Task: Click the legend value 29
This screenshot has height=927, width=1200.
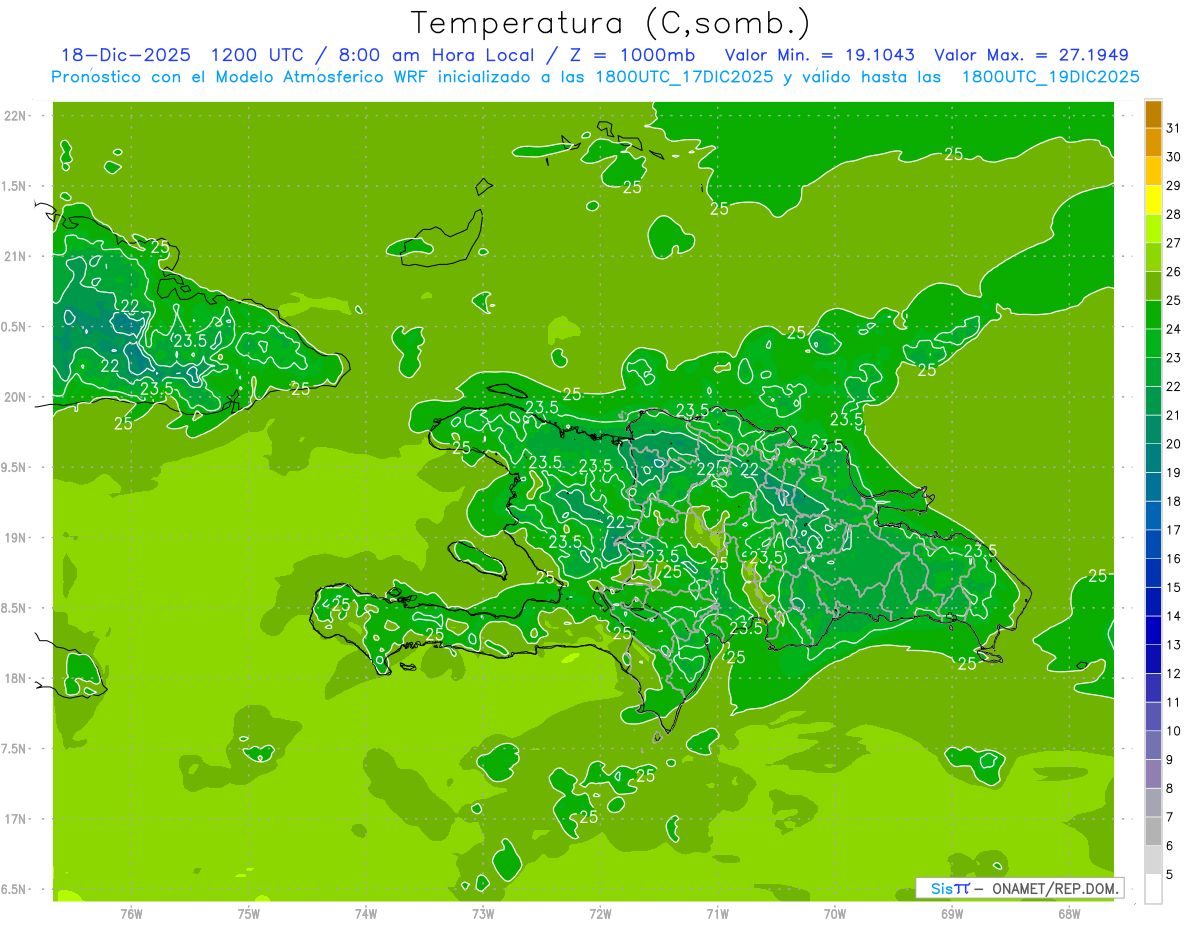Action: pos(1174,185)
